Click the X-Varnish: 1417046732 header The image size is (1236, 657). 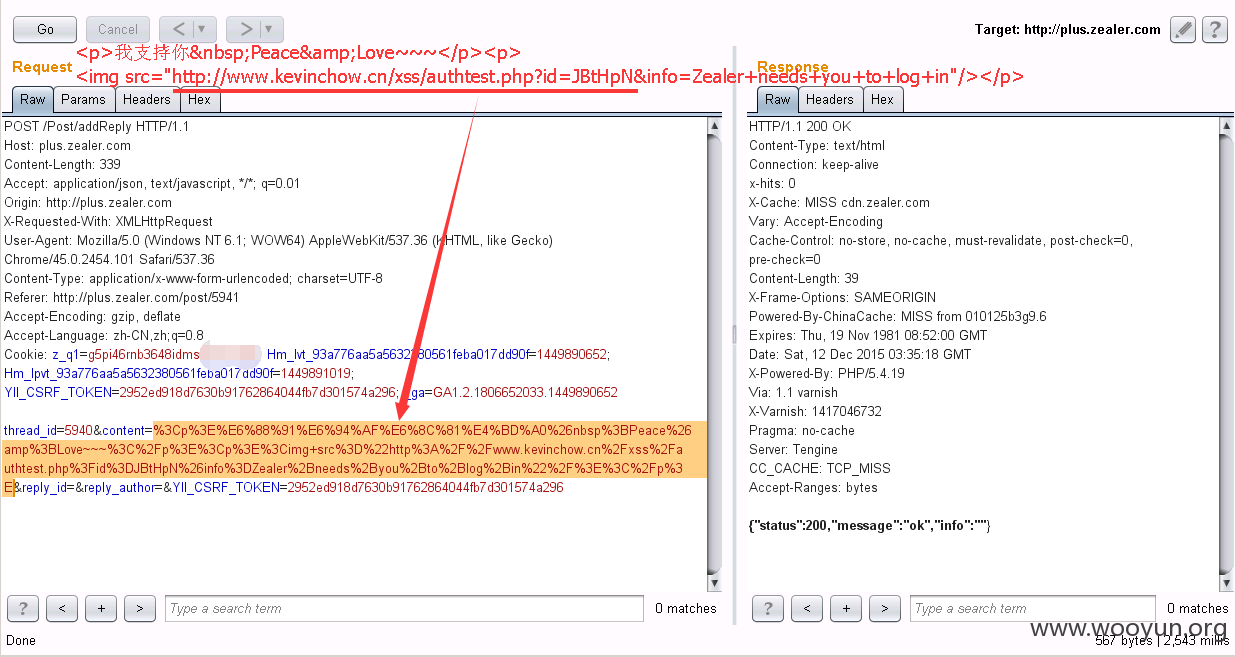(815, 412)
